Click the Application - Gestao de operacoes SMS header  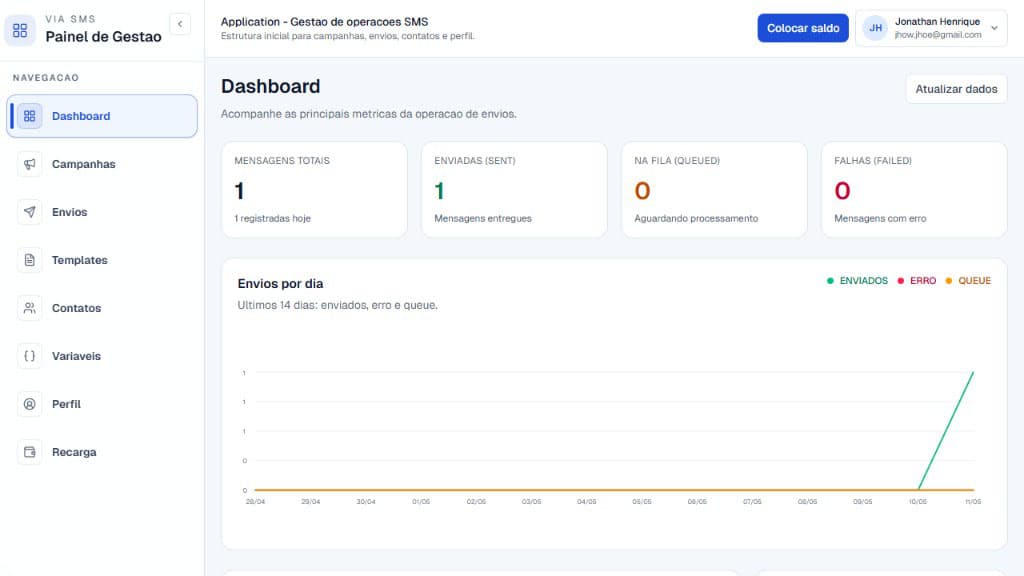click(x=325, y=22)
